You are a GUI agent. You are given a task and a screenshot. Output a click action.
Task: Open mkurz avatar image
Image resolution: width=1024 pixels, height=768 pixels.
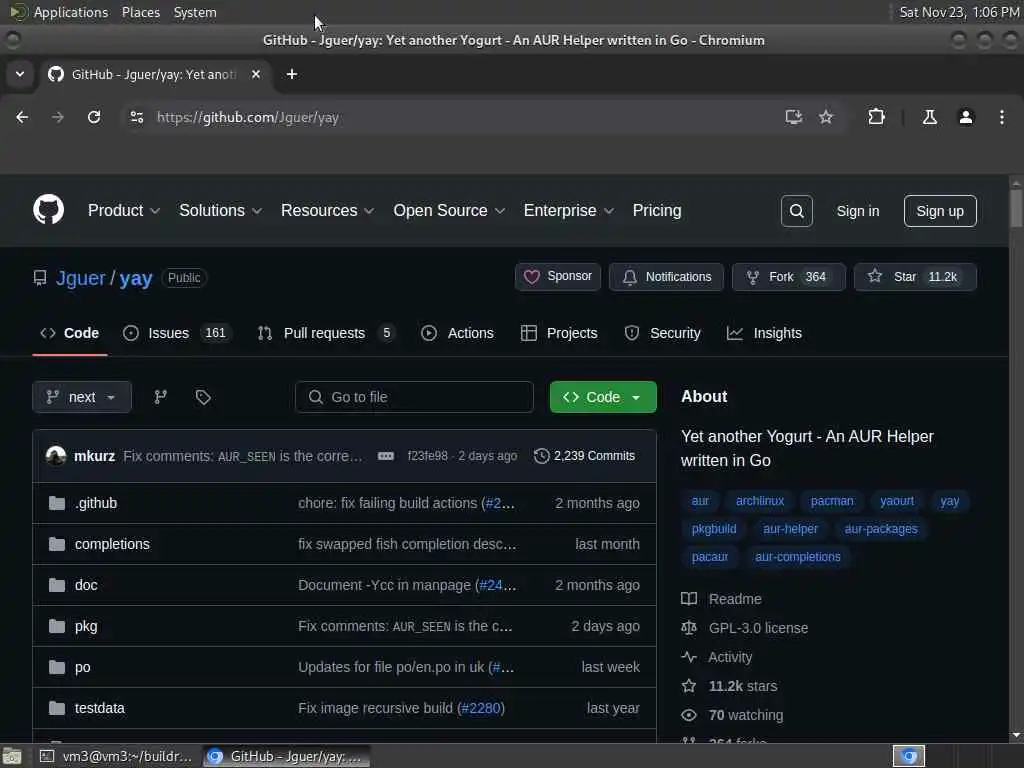[x=56, y=455]
